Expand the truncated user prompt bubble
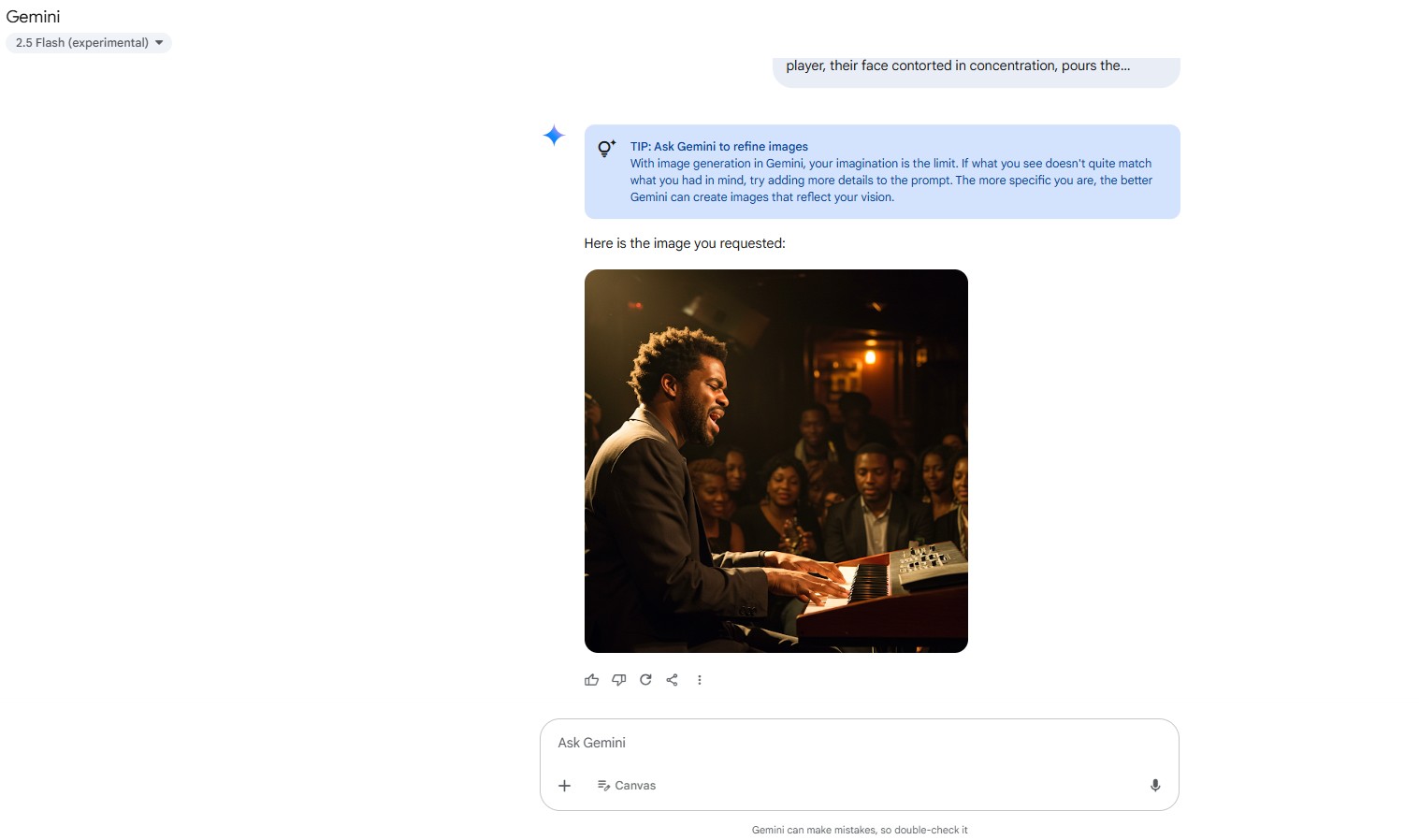Image resolution: width=1419 pixels, height=840 pixels. click(x=976, y=69)
